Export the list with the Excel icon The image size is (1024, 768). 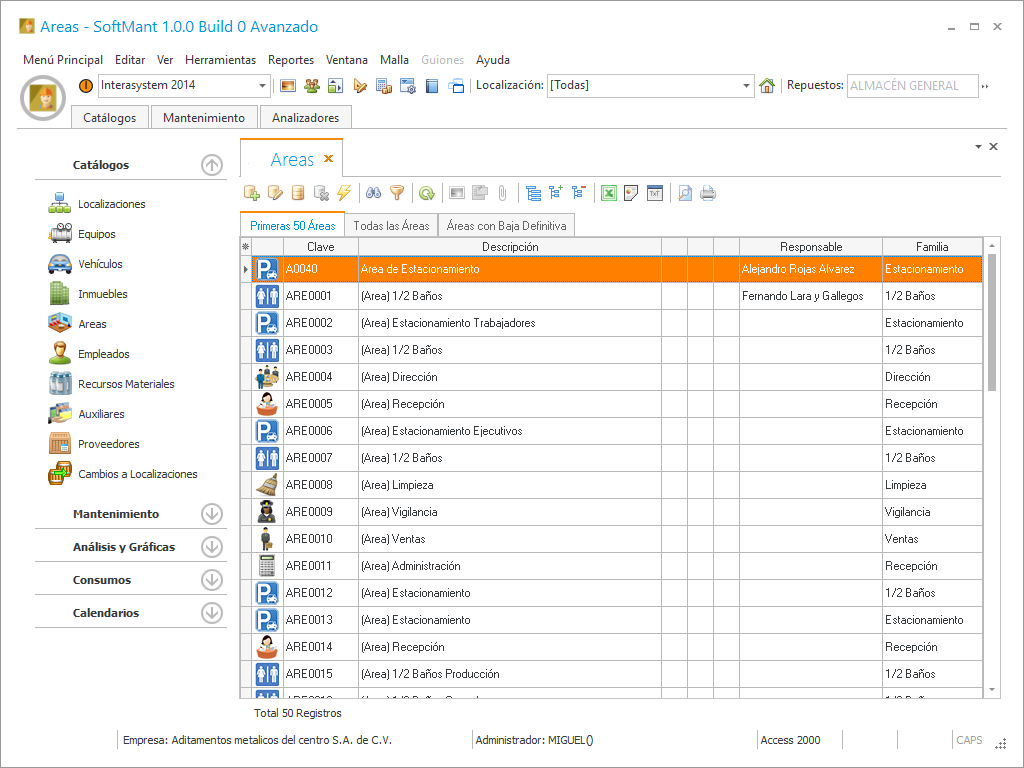[608, 193]
